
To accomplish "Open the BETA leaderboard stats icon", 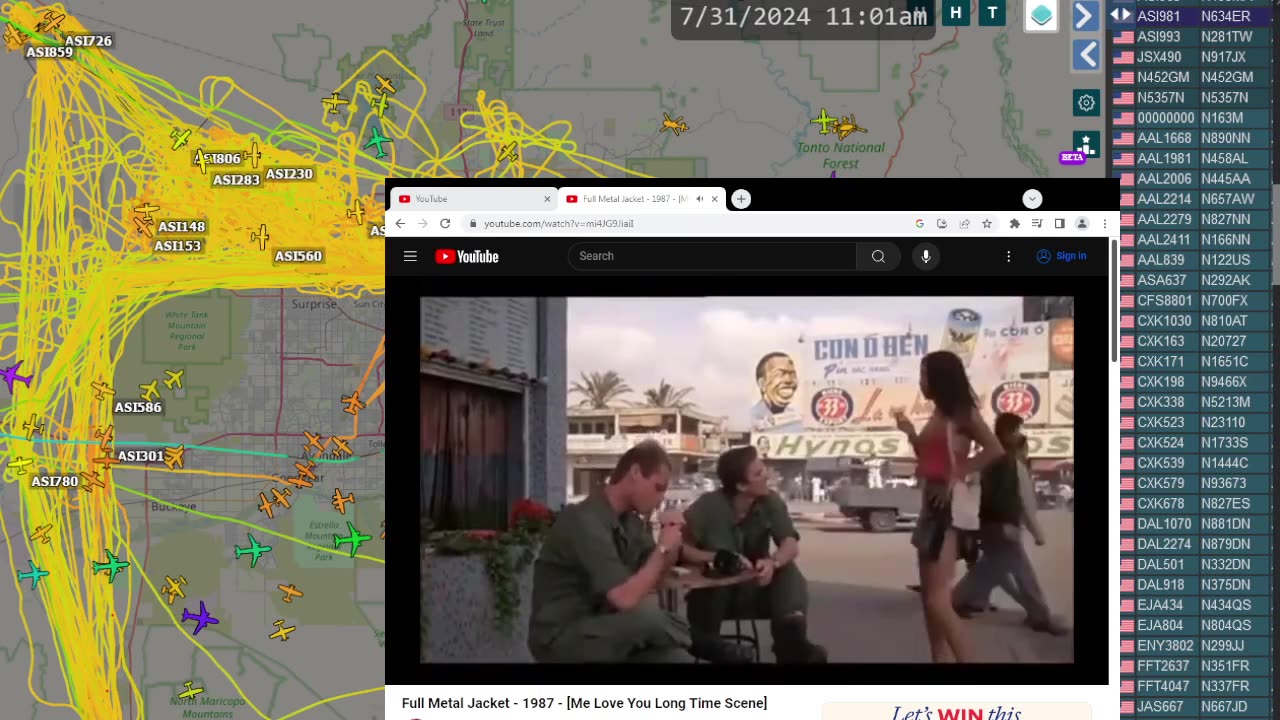I will pos(1086,146).
